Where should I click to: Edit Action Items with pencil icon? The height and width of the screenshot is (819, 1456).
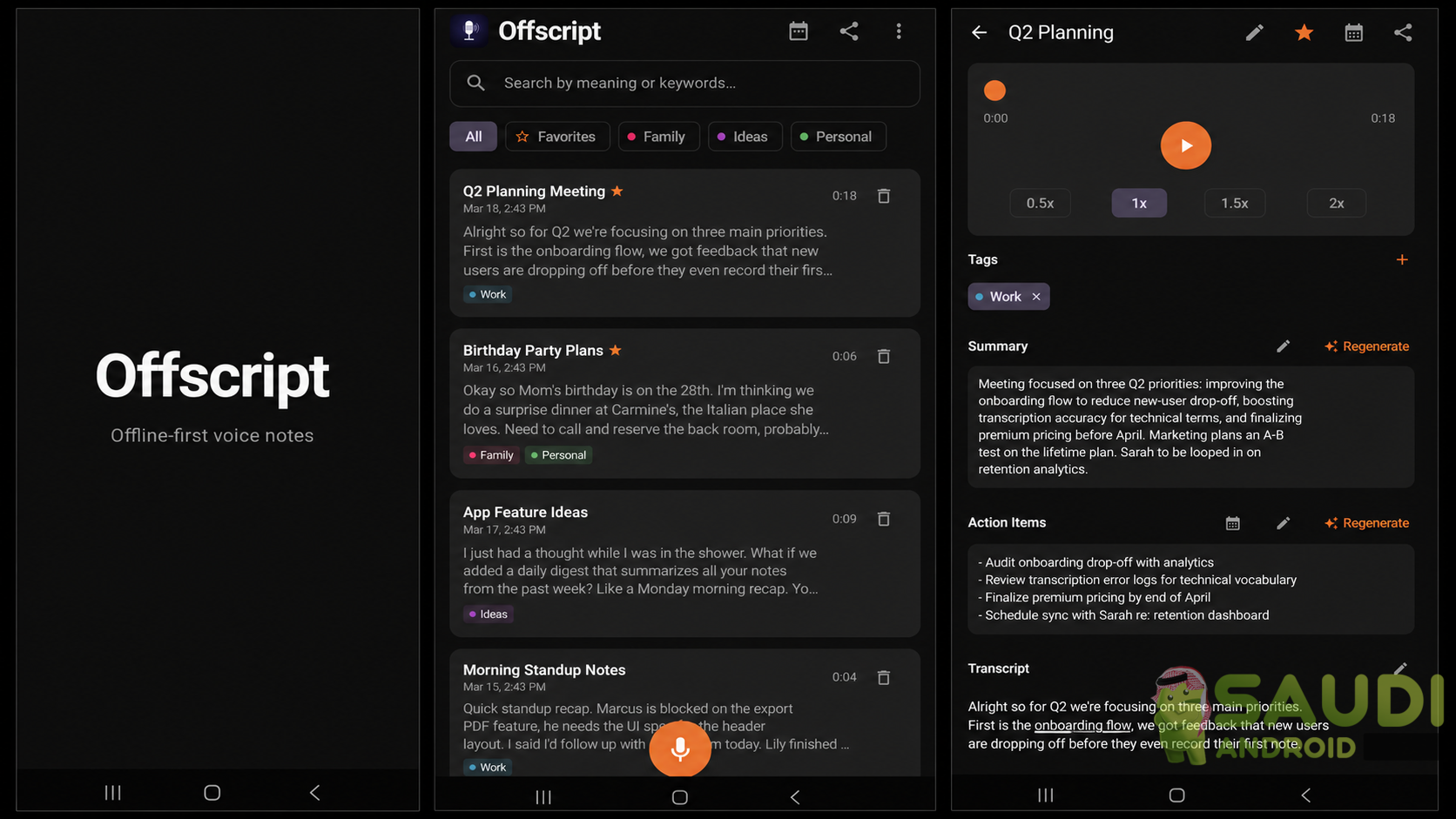[x=1283, y=523]
